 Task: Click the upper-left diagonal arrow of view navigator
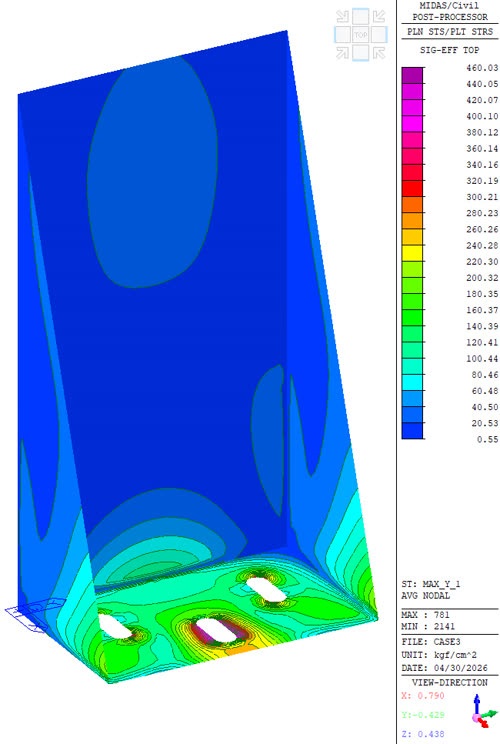[x=343, y=17]
